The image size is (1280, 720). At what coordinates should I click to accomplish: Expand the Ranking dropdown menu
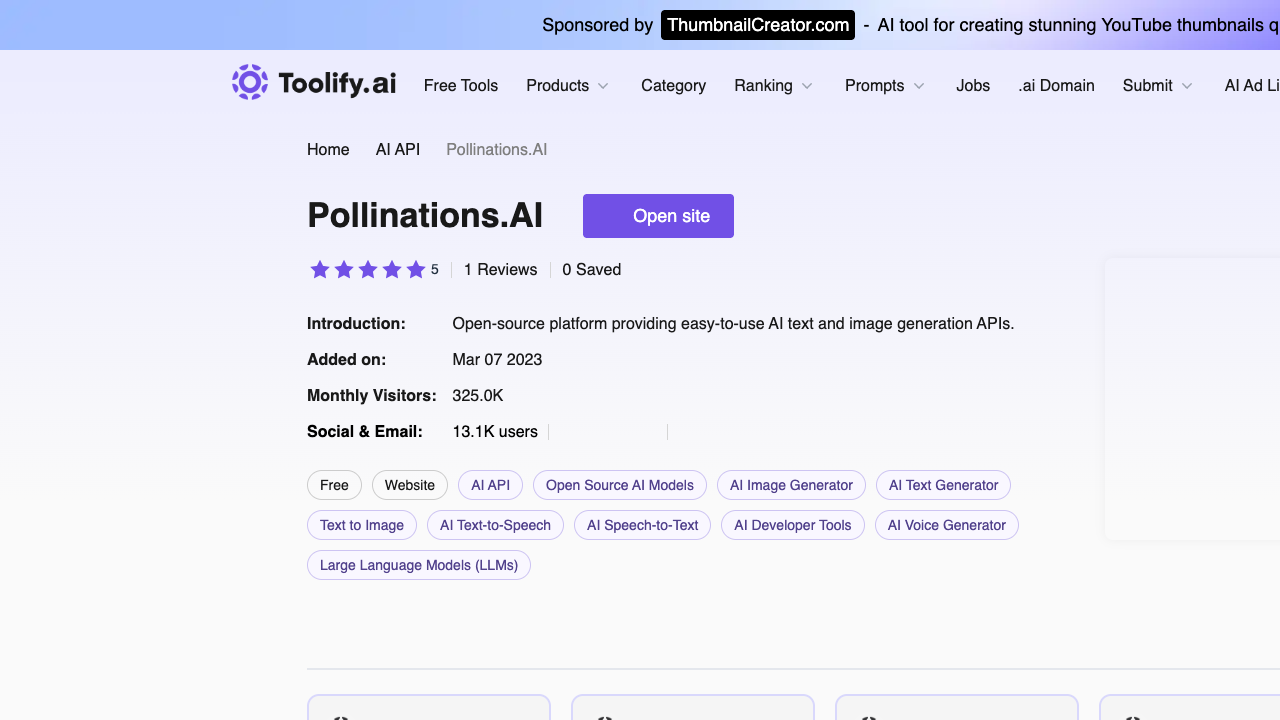pyautogui.click(x=774, y=86)
